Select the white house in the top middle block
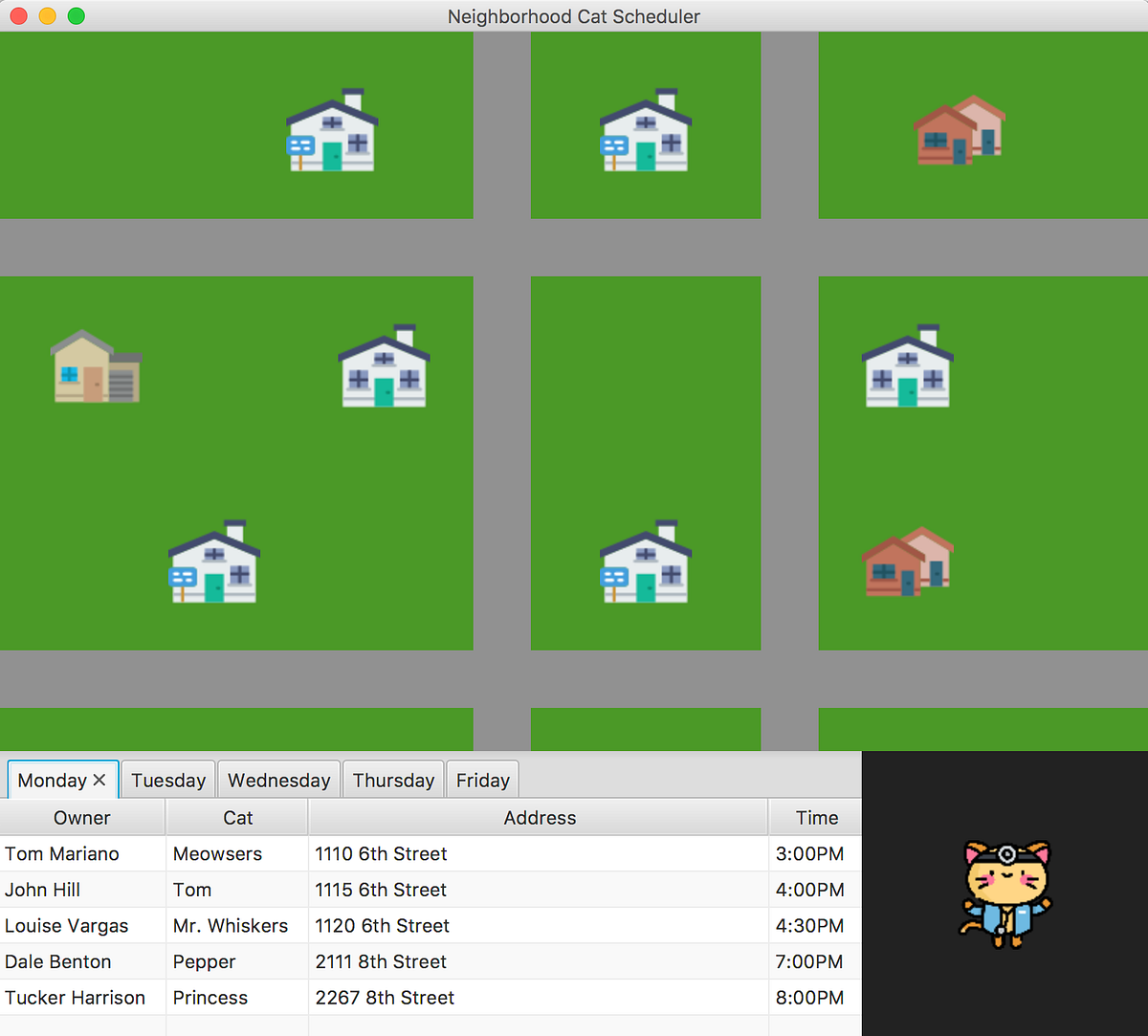This screenshot has height=1036, width=1148. coord(646,129)
